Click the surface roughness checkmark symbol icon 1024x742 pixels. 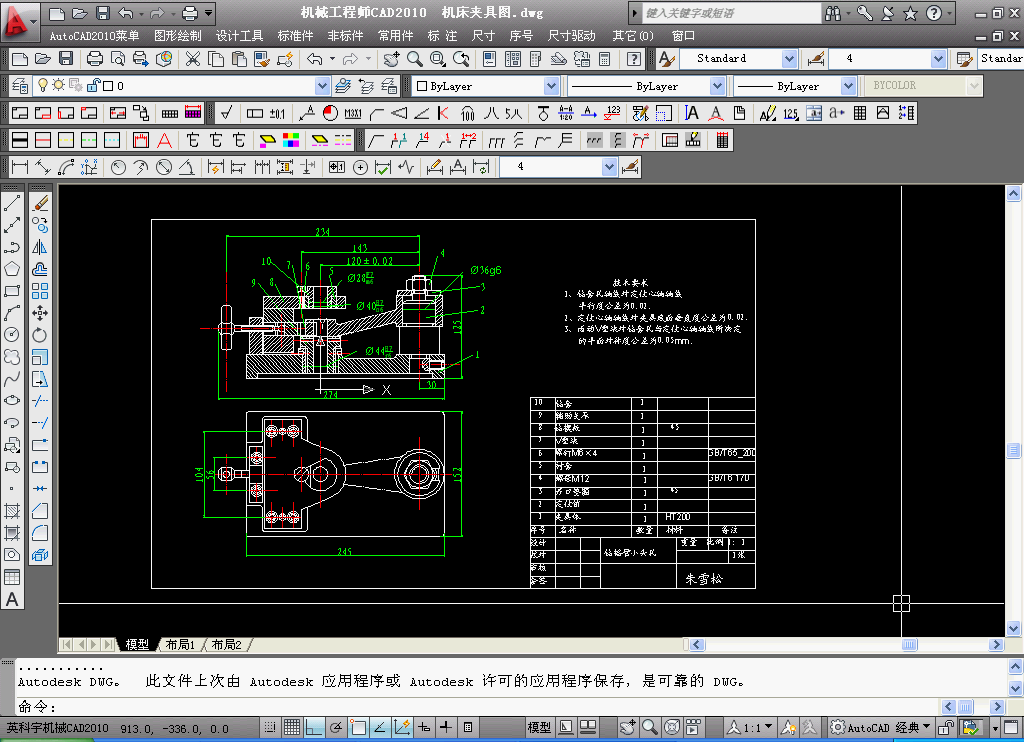[x=226, y=113]
